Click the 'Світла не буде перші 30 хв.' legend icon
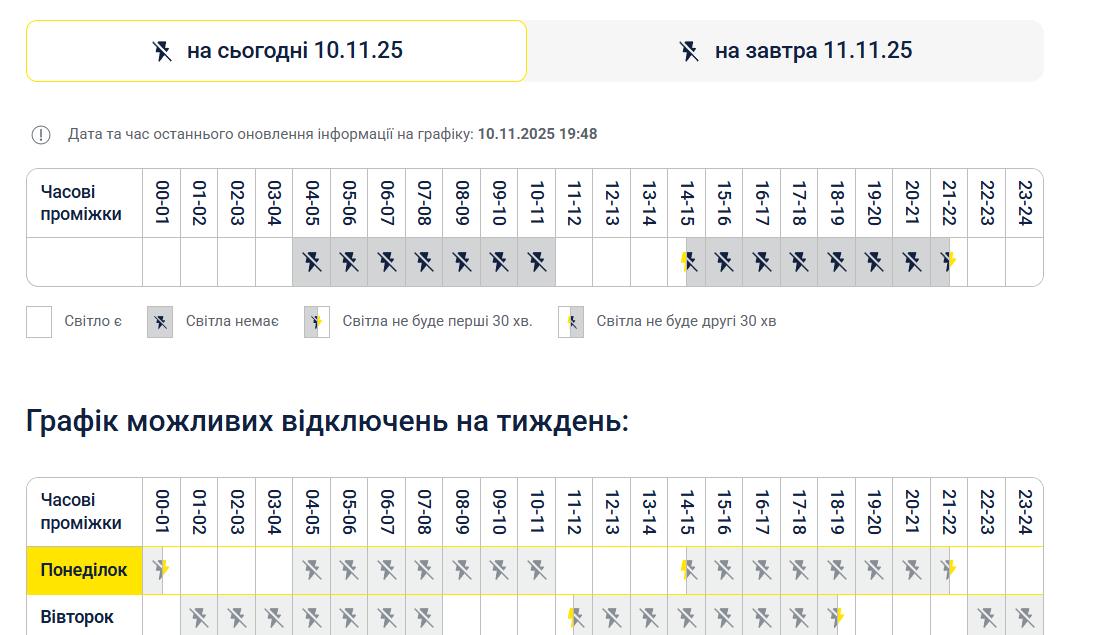 [317, 322]
